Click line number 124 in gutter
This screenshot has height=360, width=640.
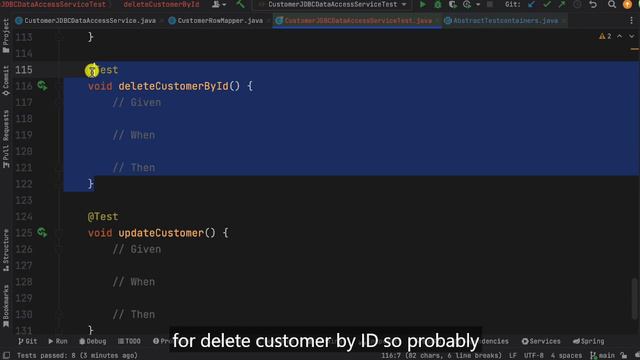coord(24,216)
